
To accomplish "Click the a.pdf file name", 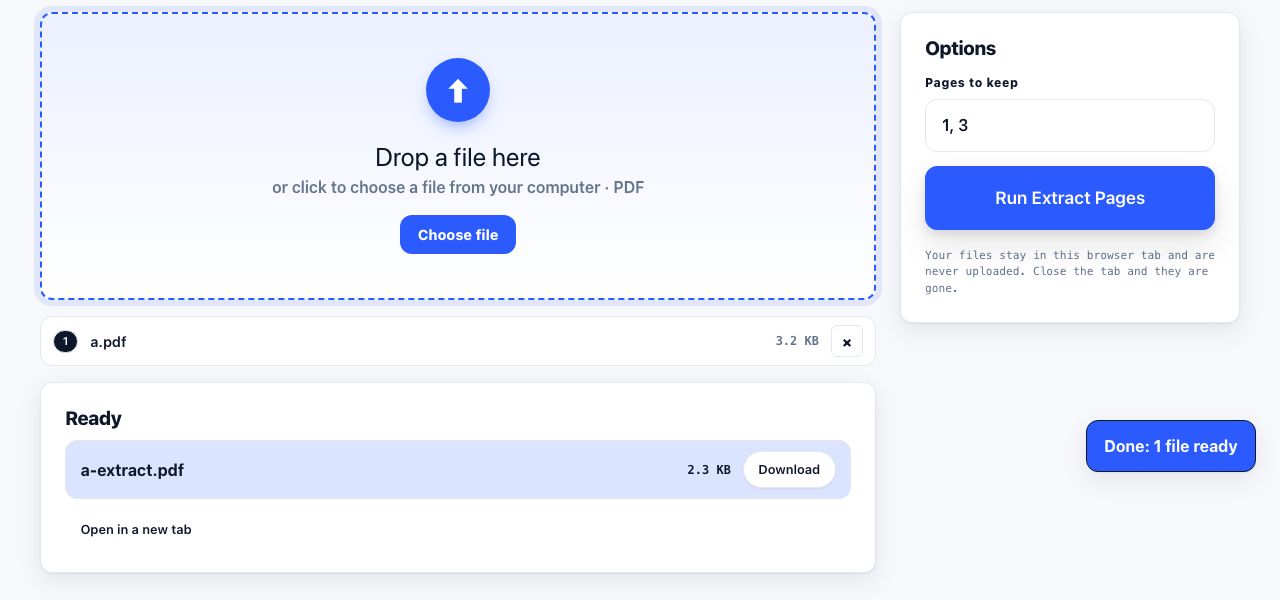I will click(x=108, y=342).
